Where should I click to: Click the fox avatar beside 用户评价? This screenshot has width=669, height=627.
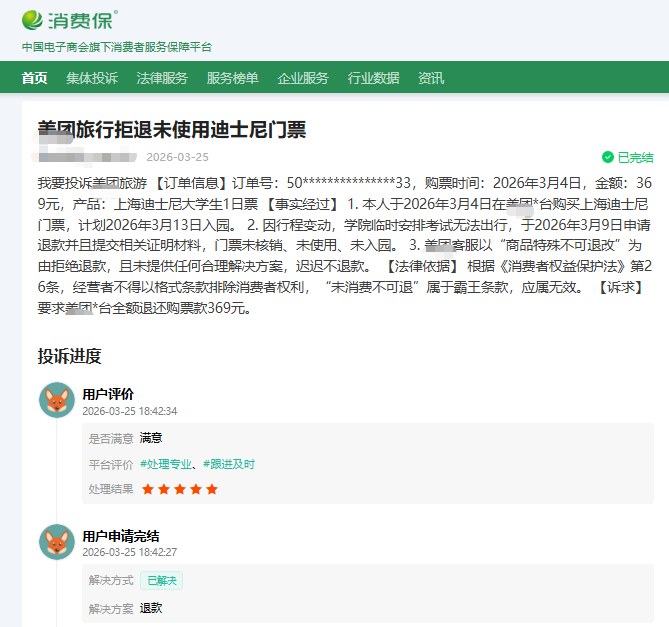tap(57, 400)
